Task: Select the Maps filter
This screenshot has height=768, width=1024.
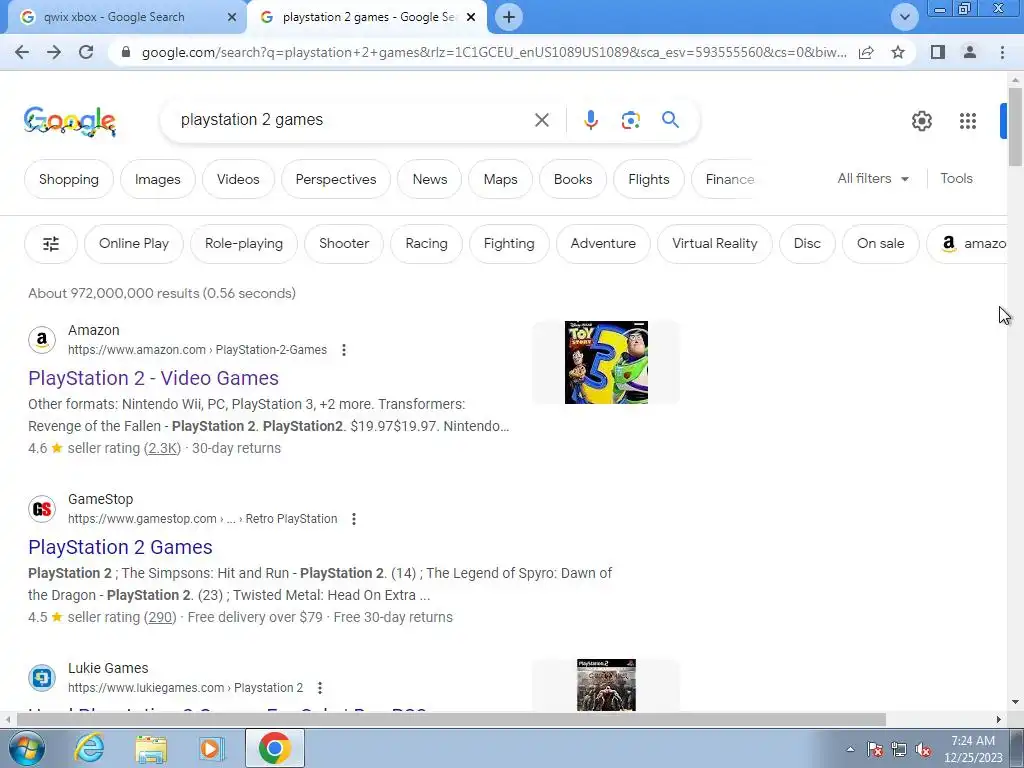Action: coord(500,179)
